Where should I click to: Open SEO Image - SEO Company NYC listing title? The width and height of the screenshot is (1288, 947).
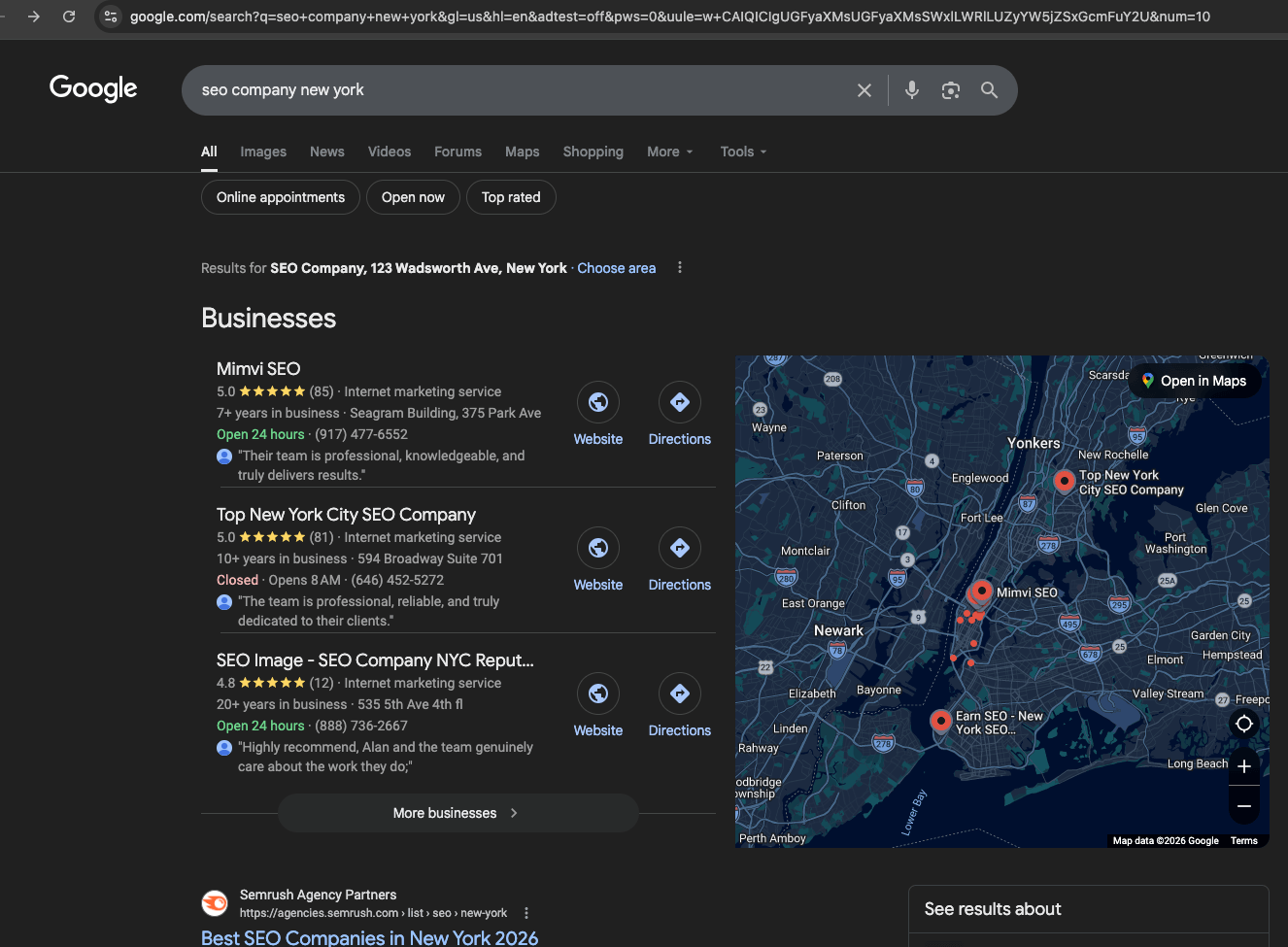375,660
